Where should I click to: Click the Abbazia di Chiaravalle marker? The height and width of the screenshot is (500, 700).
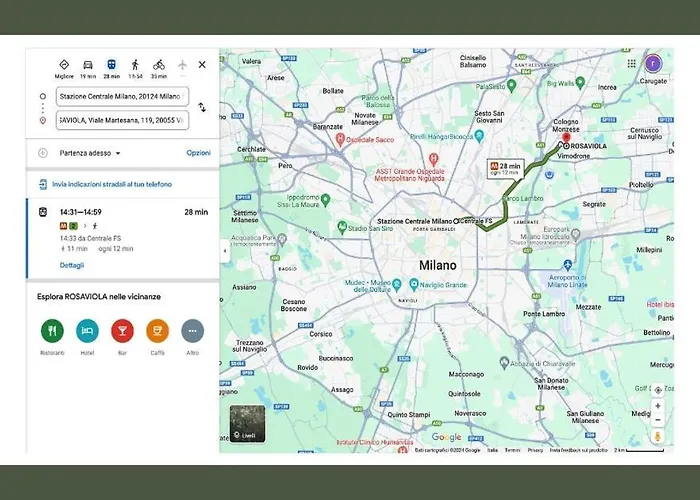[504, 362]
